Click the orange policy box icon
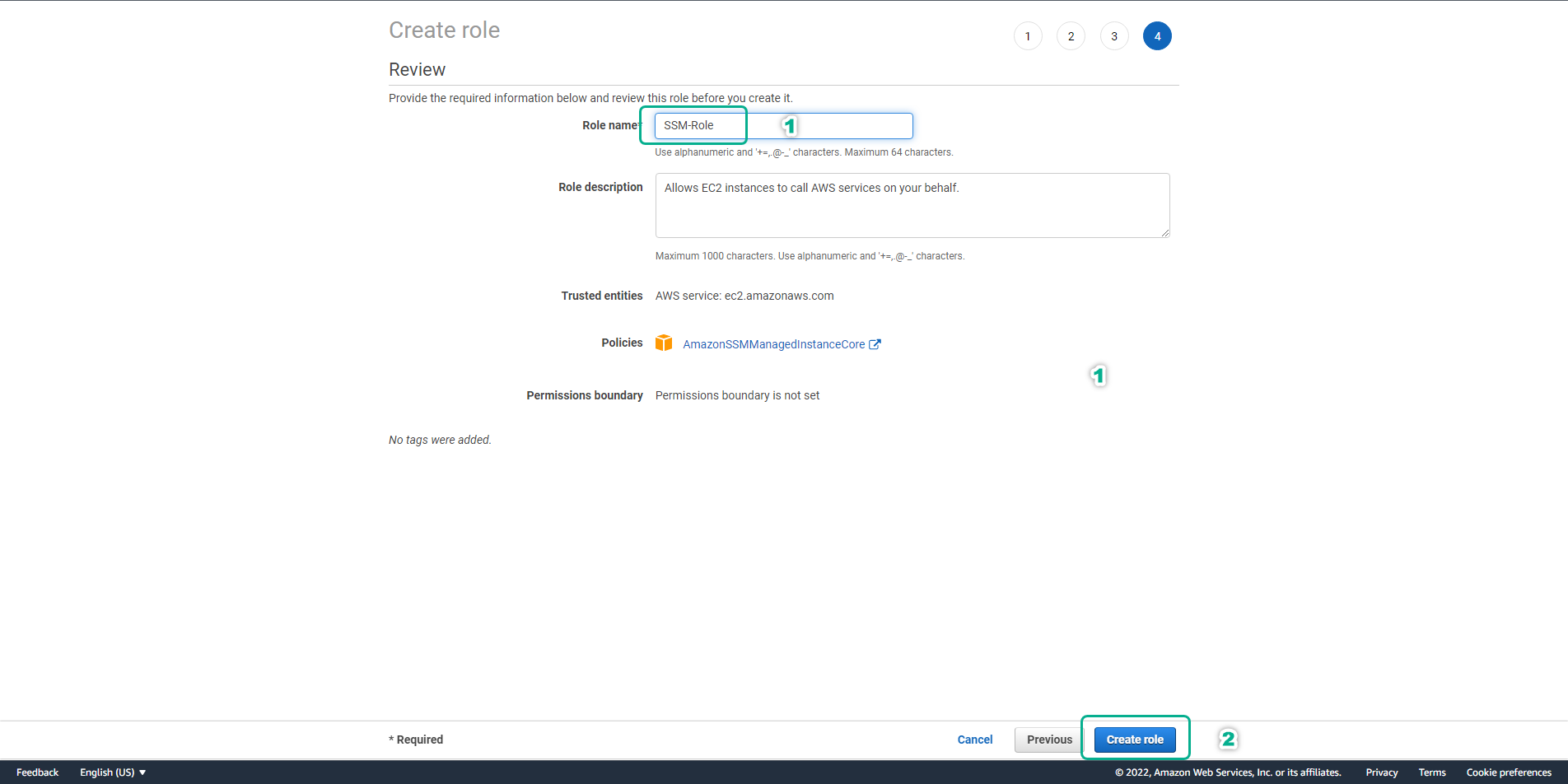The image size is (1568, 784). 664,343
